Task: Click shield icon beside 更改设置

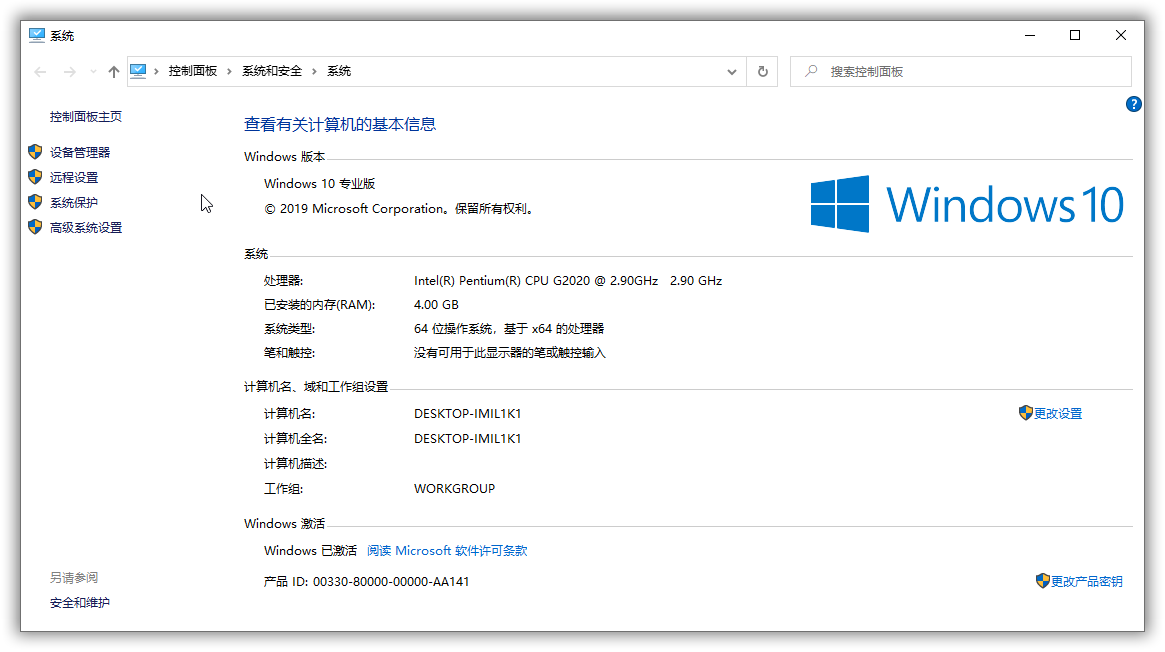Action: [x=1025, y=413]
